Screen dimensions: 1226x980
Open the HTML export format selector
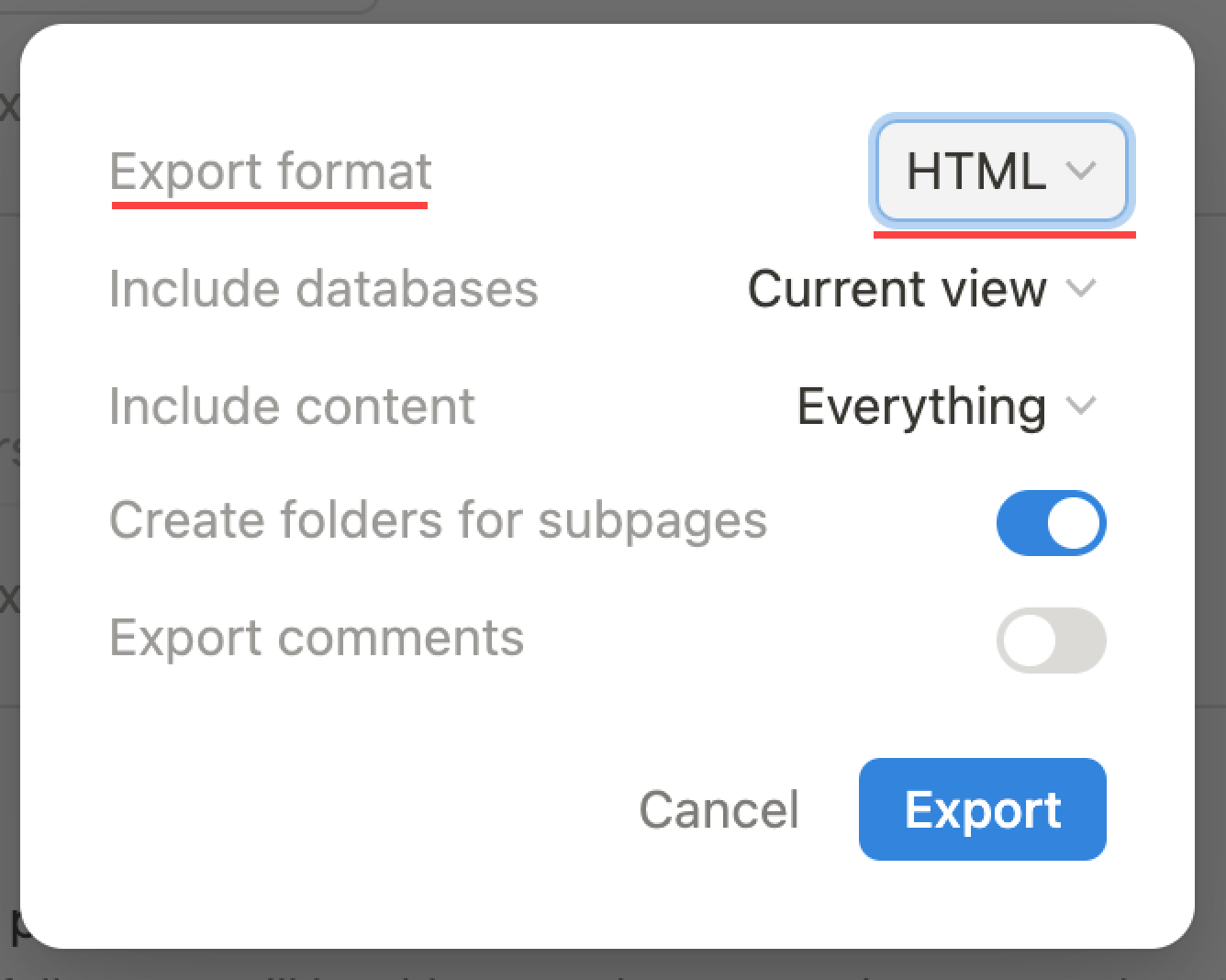pyautogui.click(x=999, y=171)
